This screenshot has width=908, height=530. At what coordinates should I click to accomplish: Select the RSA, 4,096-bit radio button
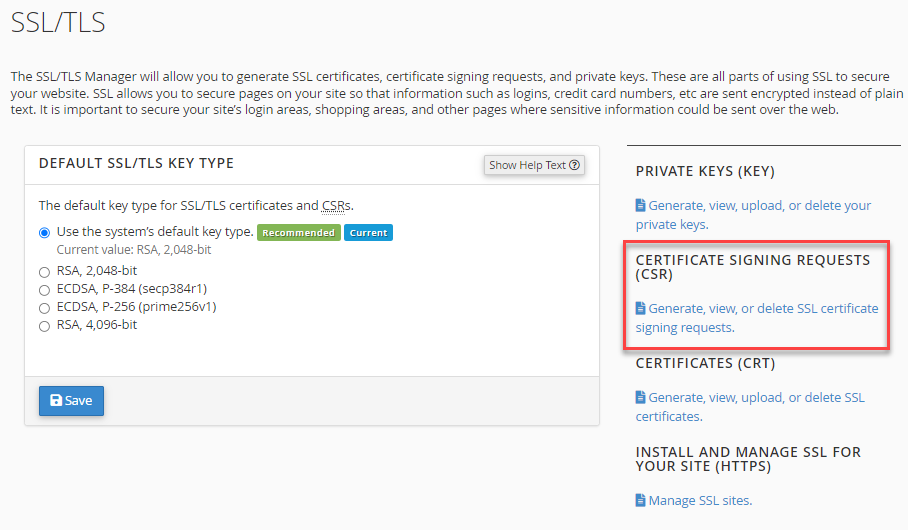click(44, 325)
